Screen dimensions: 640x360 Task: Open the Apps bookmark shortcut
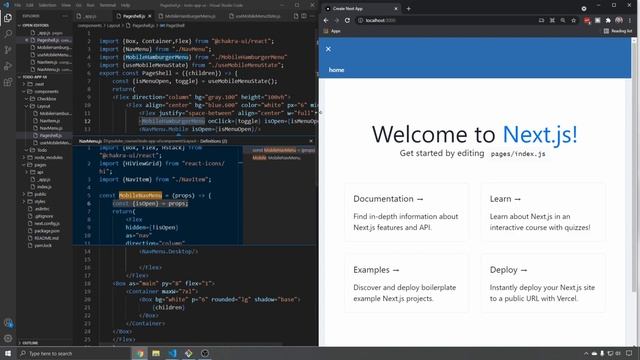click(x=332, y=31)
